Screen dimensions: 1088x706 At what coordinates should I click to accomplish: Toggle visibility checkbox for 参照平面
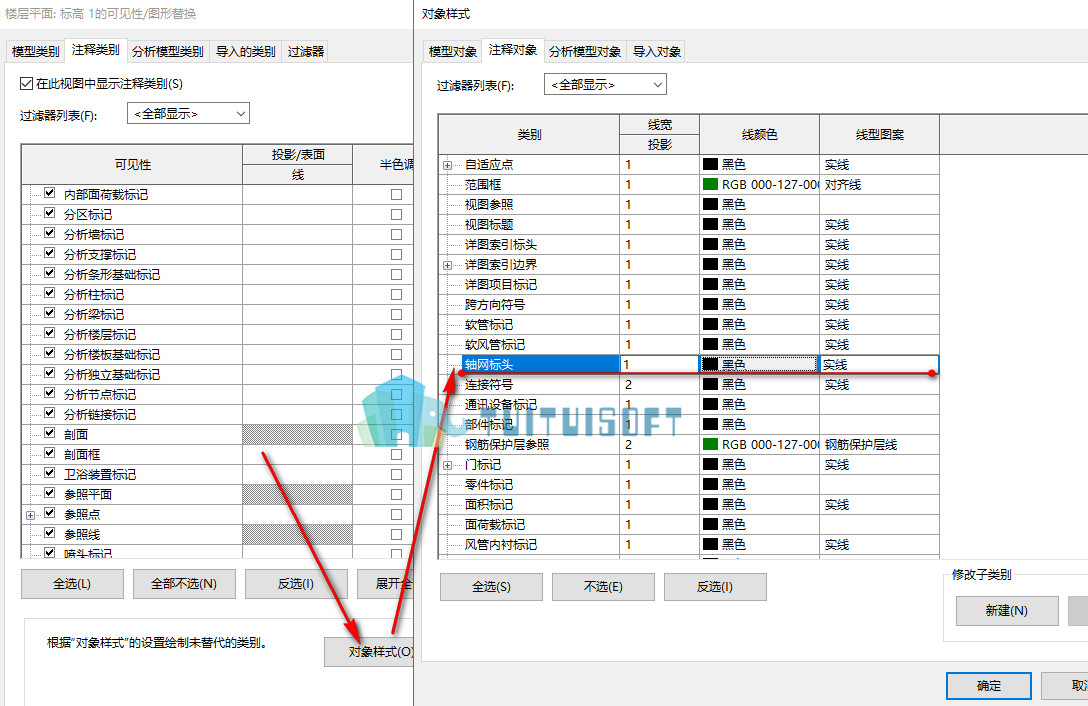point(49,493)
